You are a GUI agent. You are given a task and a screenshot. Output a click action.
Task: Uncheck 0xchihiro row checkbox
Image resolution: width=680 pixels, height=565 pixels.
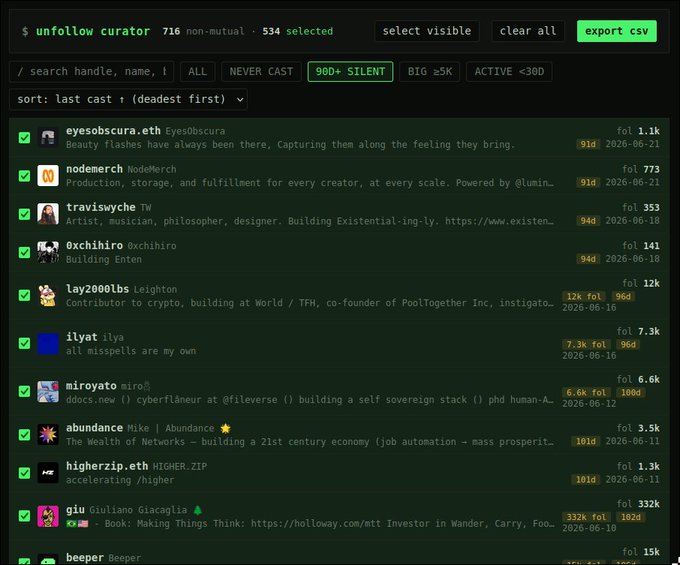pos(24,252)
